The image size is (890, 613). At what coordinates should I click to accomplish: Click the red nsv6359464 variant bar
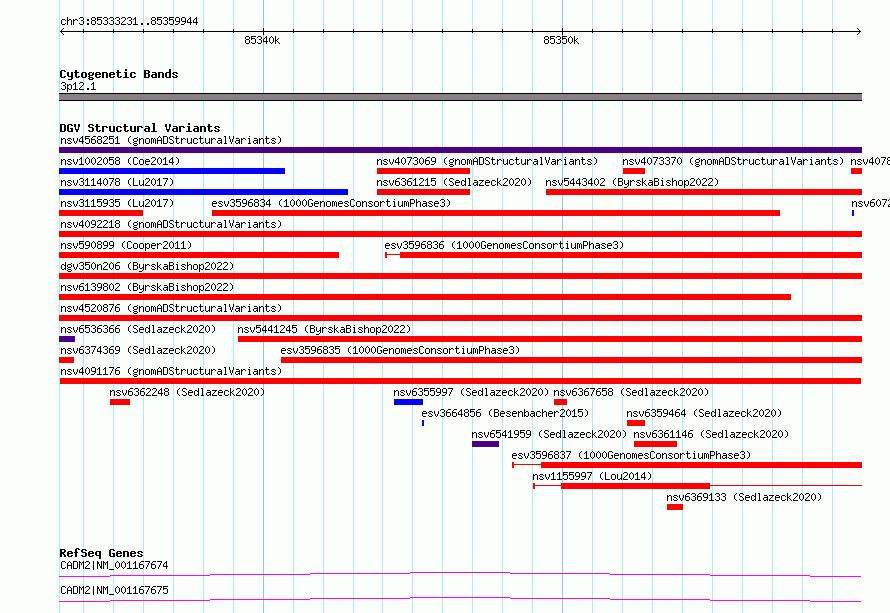pyautogui.click(x=636, y=423)
